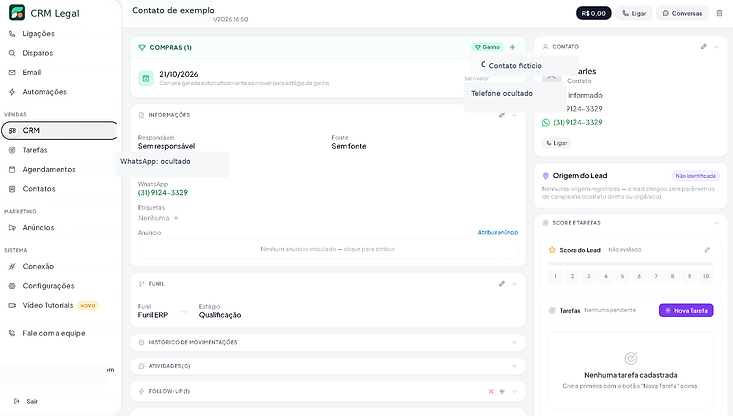733x416 pixels.
Task: Edit the Informações section pencil icon
Action: pos(502,115)
